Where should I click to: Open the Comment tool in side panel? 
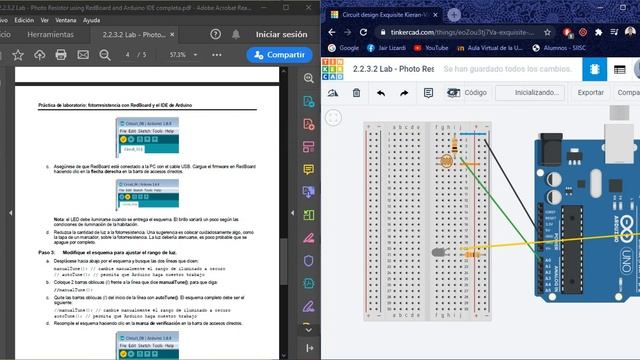309,169
